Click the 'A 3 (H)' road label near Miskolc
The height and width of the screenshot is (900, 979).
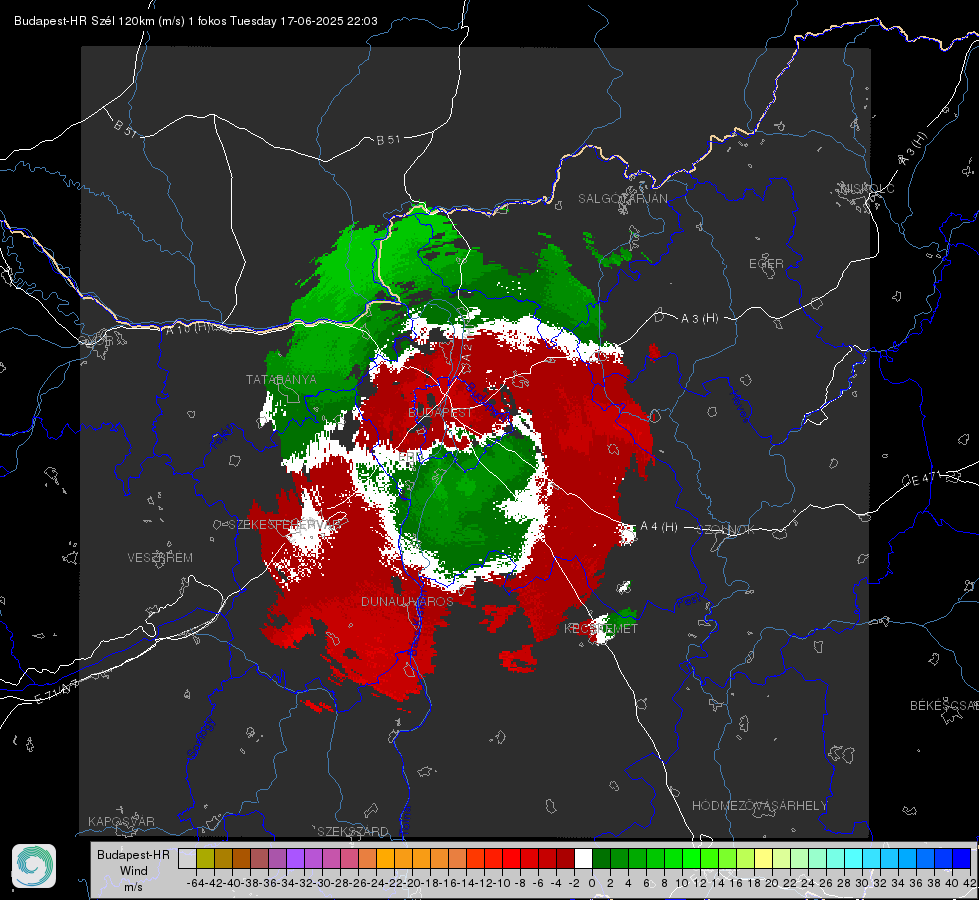point(913,149)
